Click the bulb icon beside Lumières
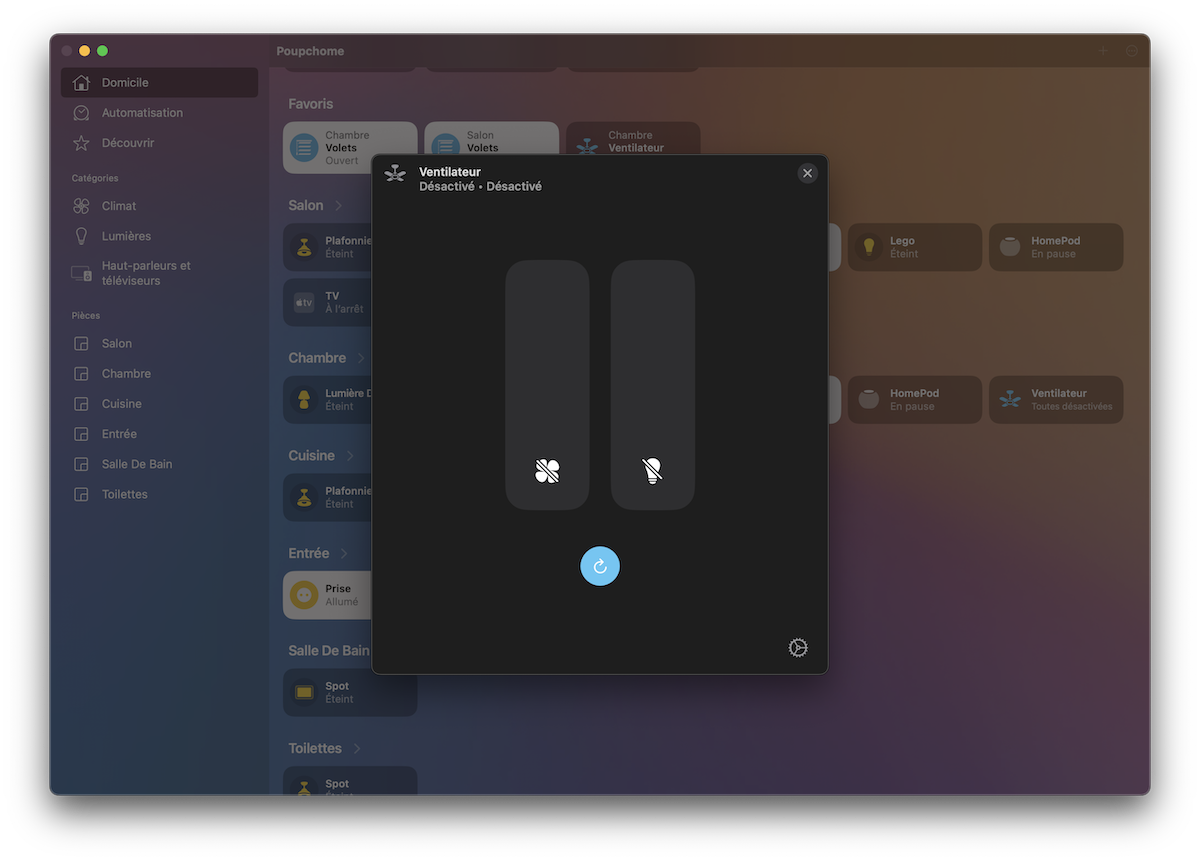Screen dimensions: 1200x861 click(x=82, y=236)
